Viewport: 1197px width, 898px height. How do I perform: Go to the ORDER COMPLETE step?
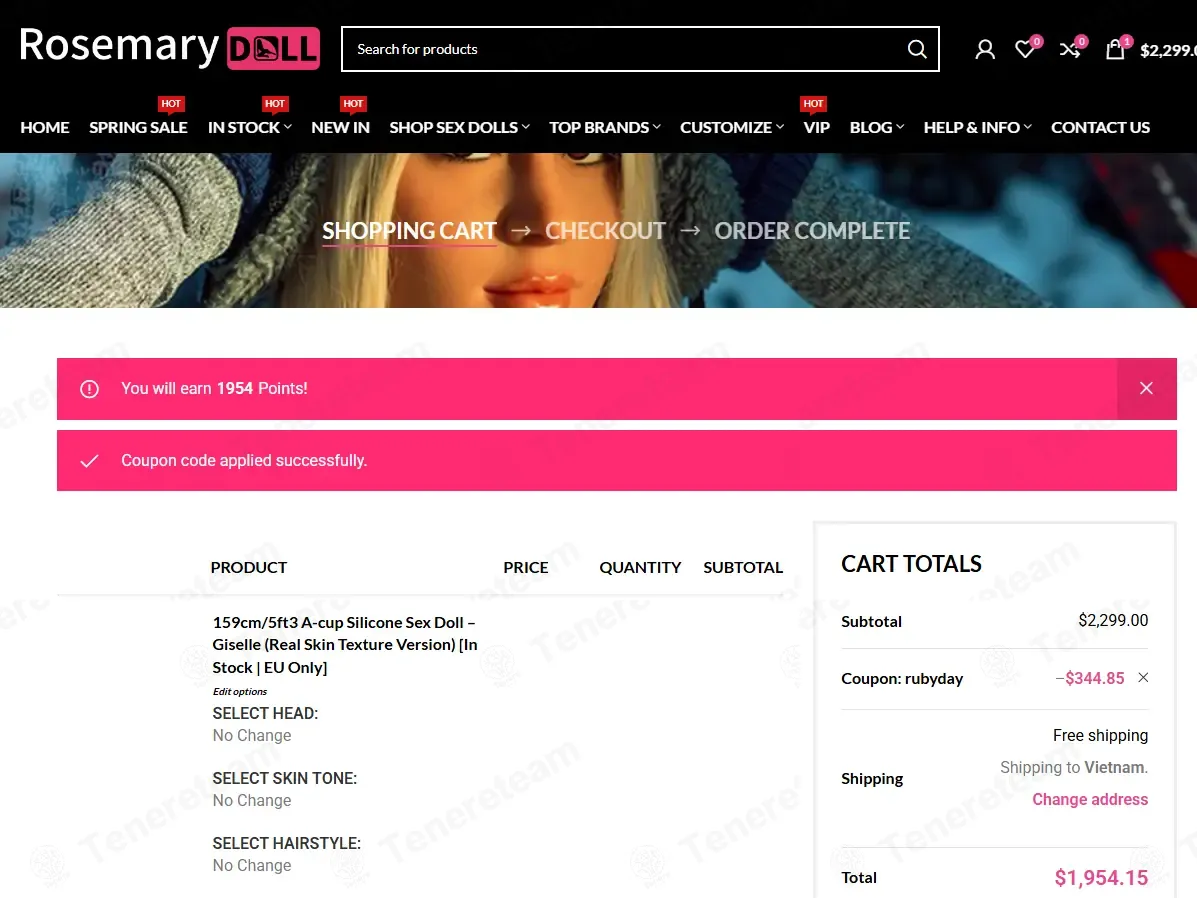pos(812,231)
